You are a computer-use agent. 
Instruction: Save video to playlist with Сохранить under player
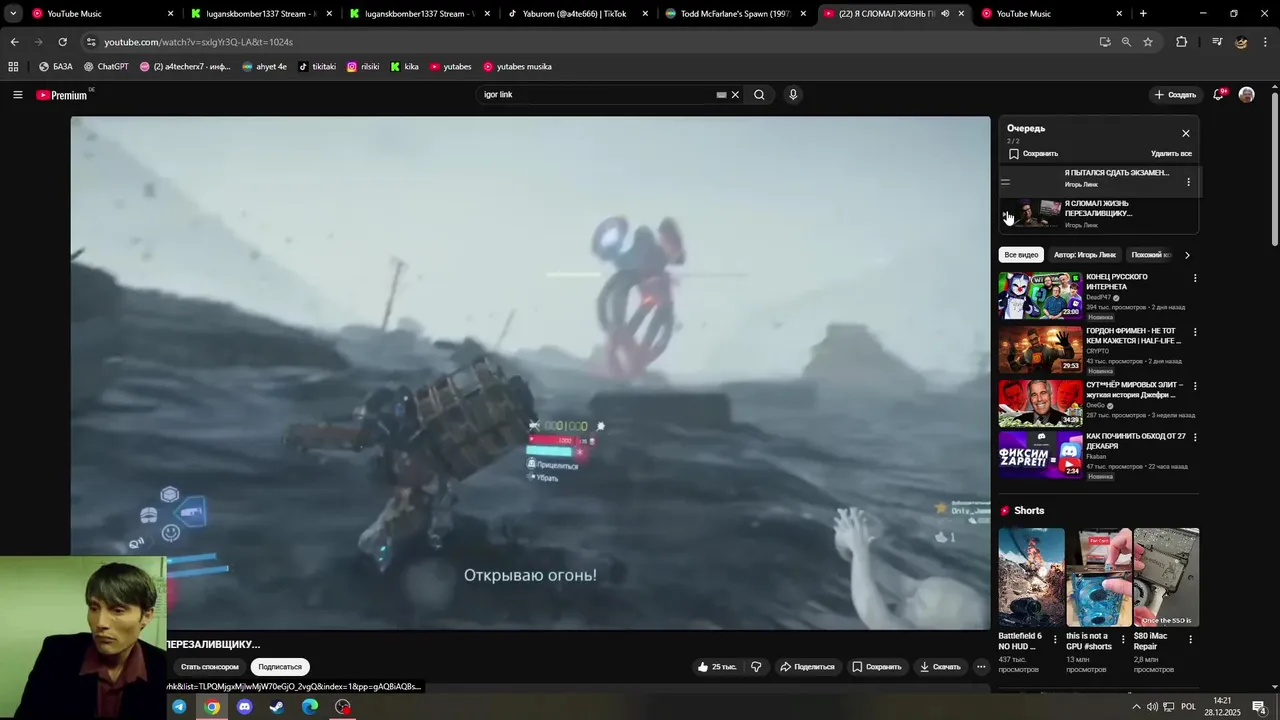[x=877, y=667]
